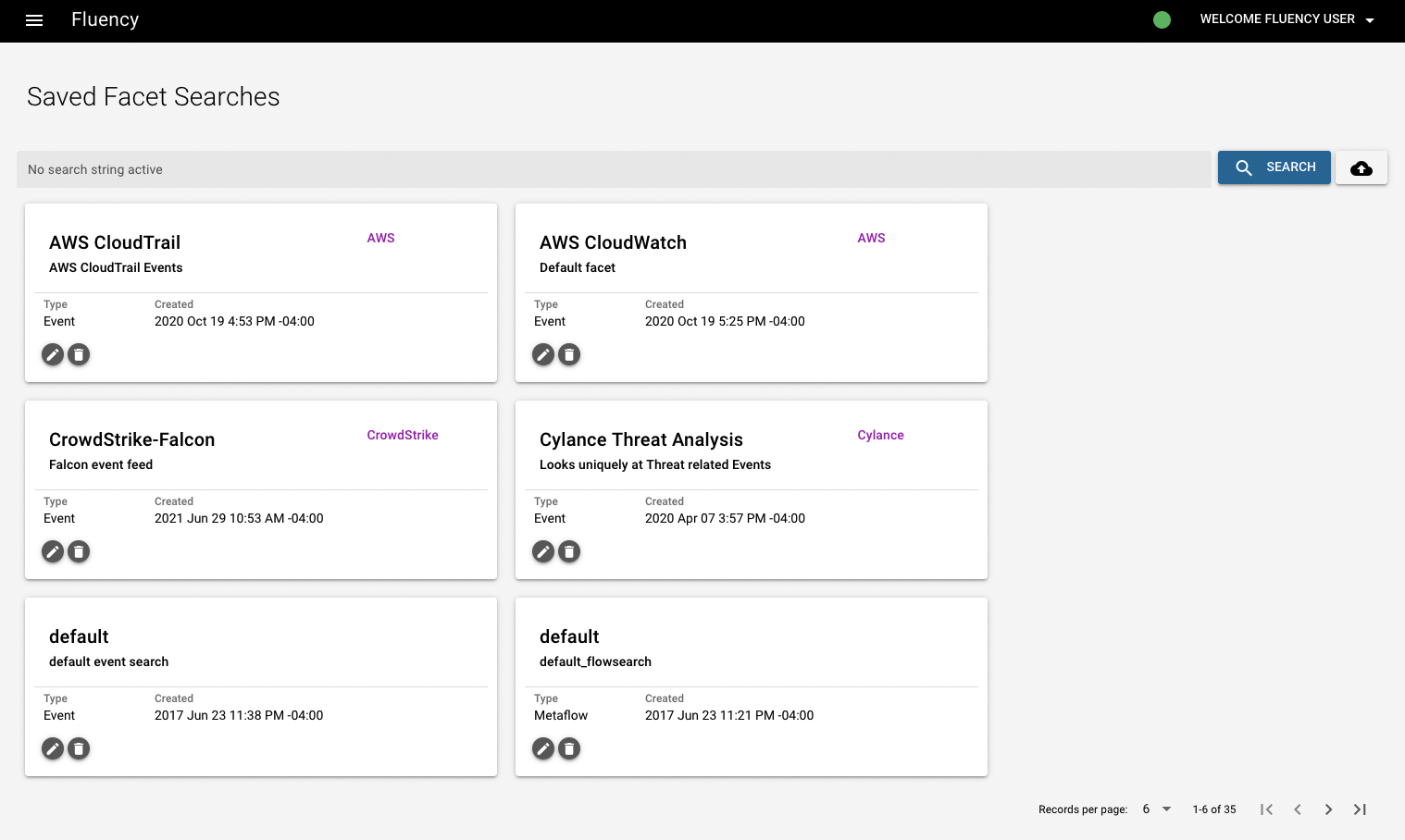Click the green status indicator dot
The image size is (1405, 840).
1162,19
